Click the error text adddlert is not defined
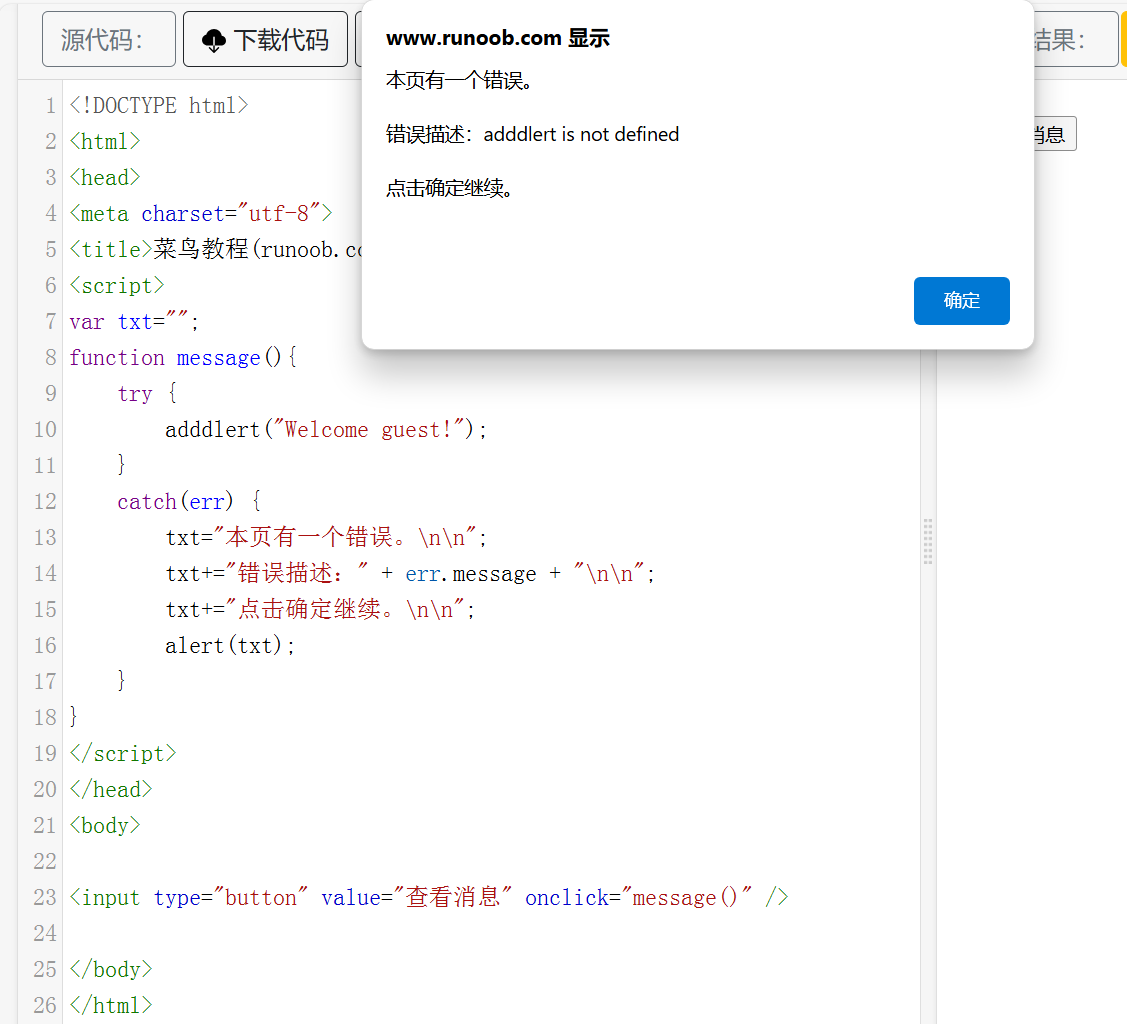This screenshot has height=1024, width=1127. tap(581, 134)
